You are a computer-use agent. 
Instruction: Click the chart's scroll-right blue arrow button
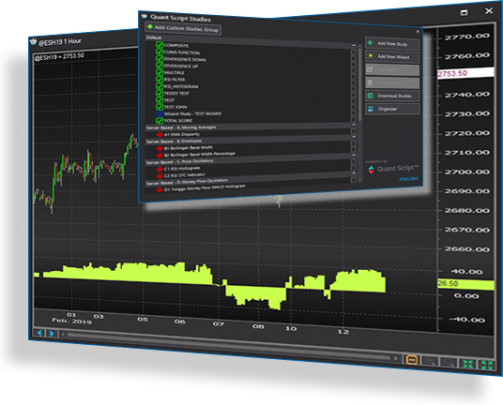click(x=52, y=333)
